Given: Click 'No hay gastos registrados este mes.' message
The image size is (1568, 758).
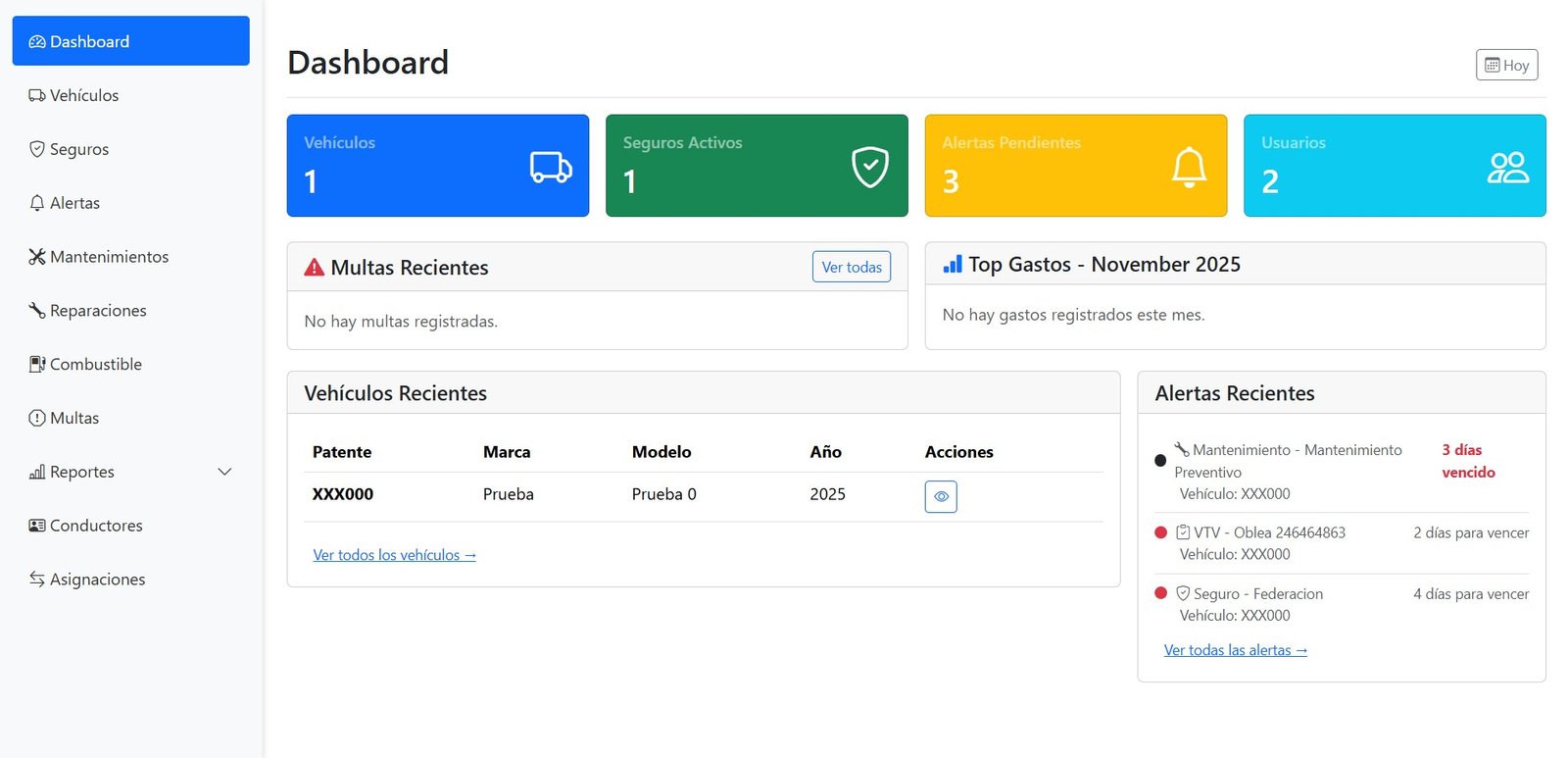Looking at the screenshot, I should coord(1073,315).
